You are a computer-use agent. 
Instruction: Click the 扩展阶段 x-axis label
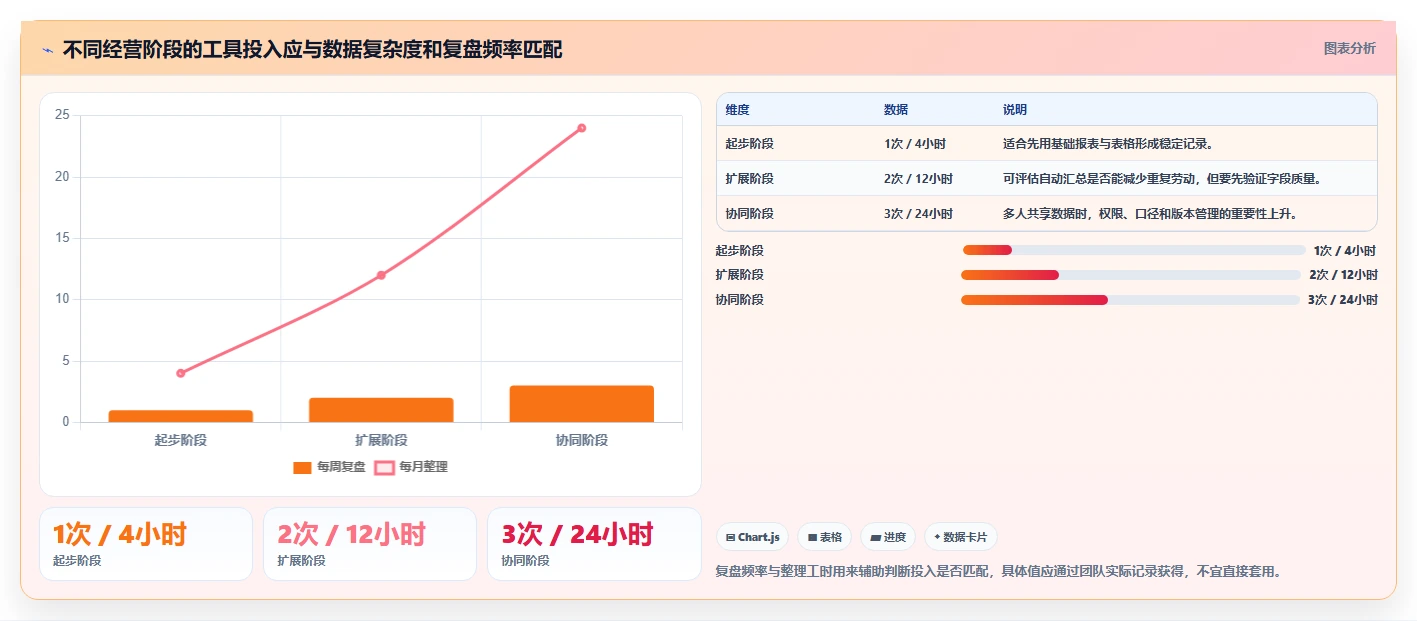pos(381,440)
